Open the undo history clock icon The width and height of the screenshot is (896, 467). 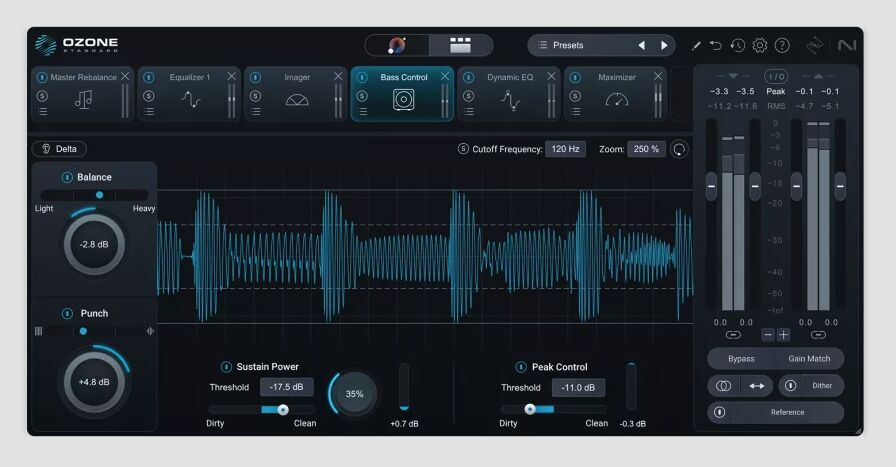click(737, 45)
